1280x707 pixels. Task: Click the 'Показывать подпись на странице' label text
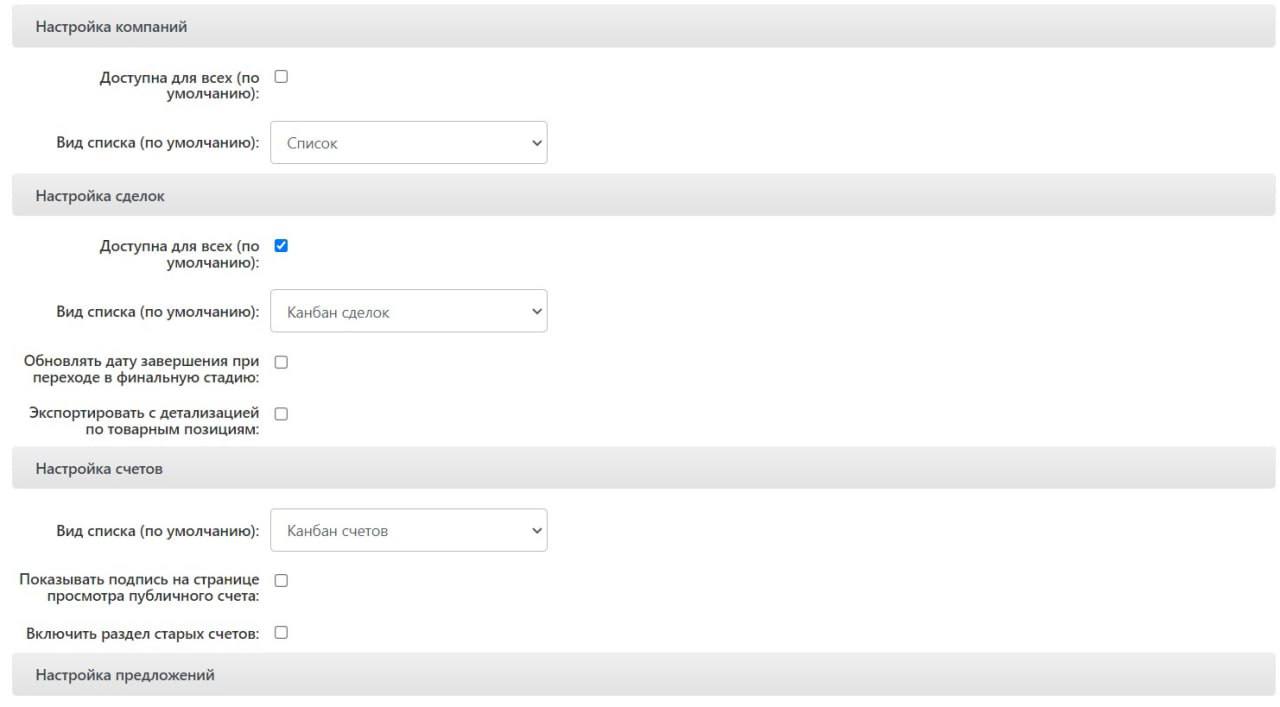click(x=139, y=587)
